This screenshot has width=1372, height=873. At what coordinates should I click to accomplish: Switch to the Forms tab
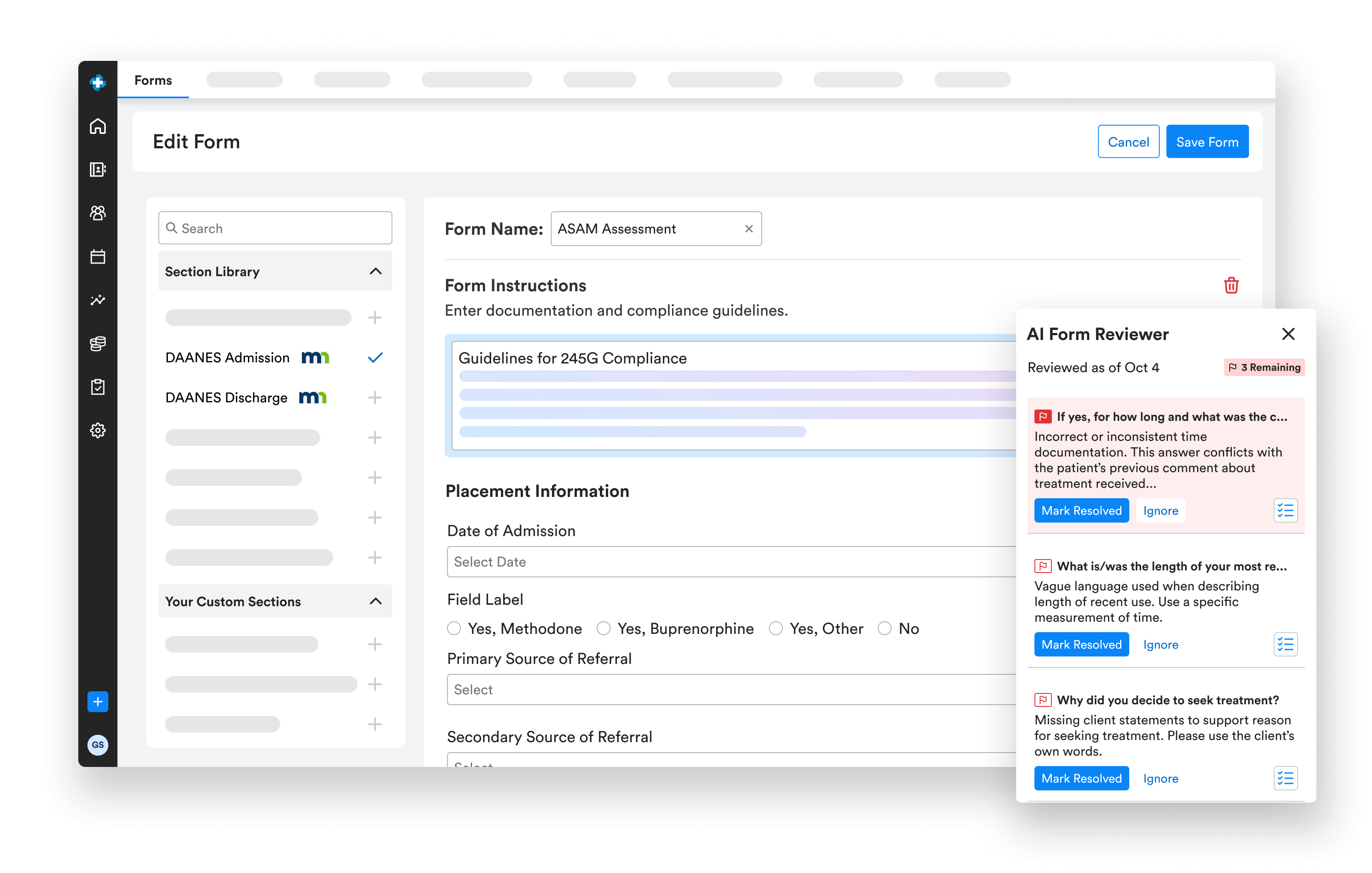153,80
